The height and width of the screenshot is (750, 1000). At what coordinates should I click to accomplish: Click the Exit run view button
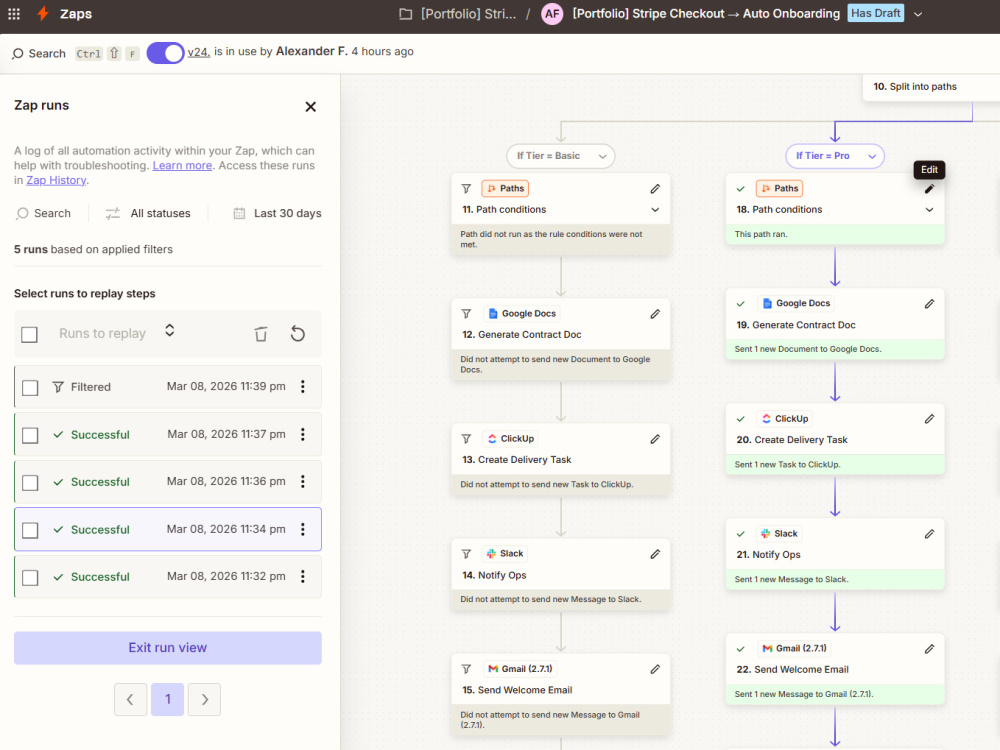coord(168,648)
